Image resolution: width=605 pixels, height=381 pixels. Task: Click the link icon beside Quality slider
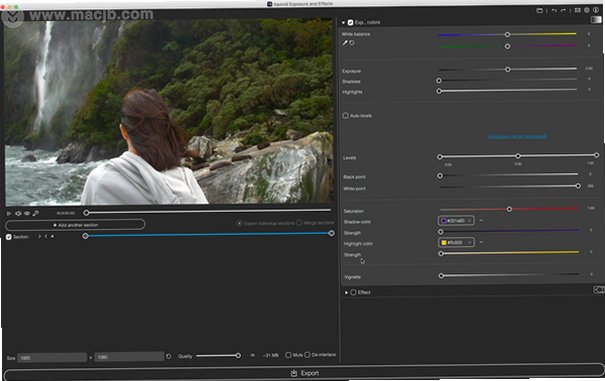(253, 356)
